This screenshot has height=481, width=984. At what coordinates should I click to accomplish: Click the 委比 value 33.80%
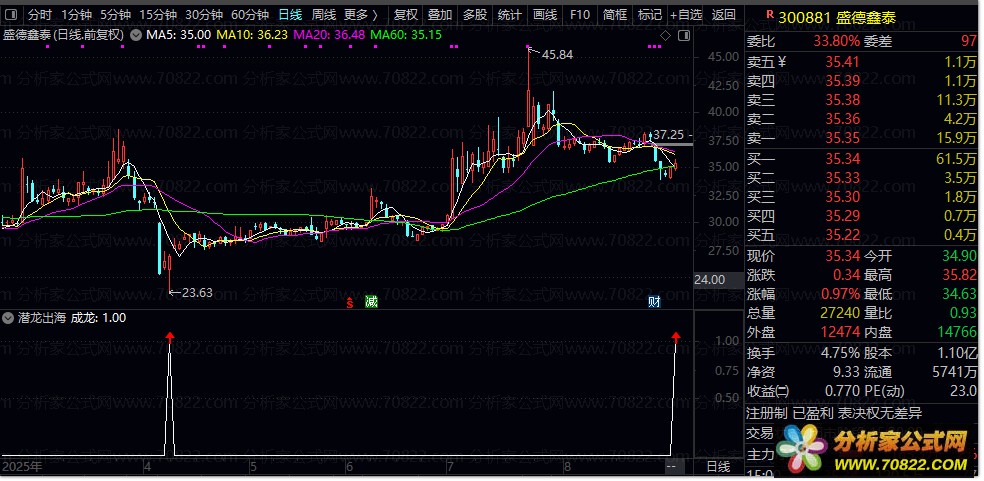pyautogui.click(x=837, y=42)
